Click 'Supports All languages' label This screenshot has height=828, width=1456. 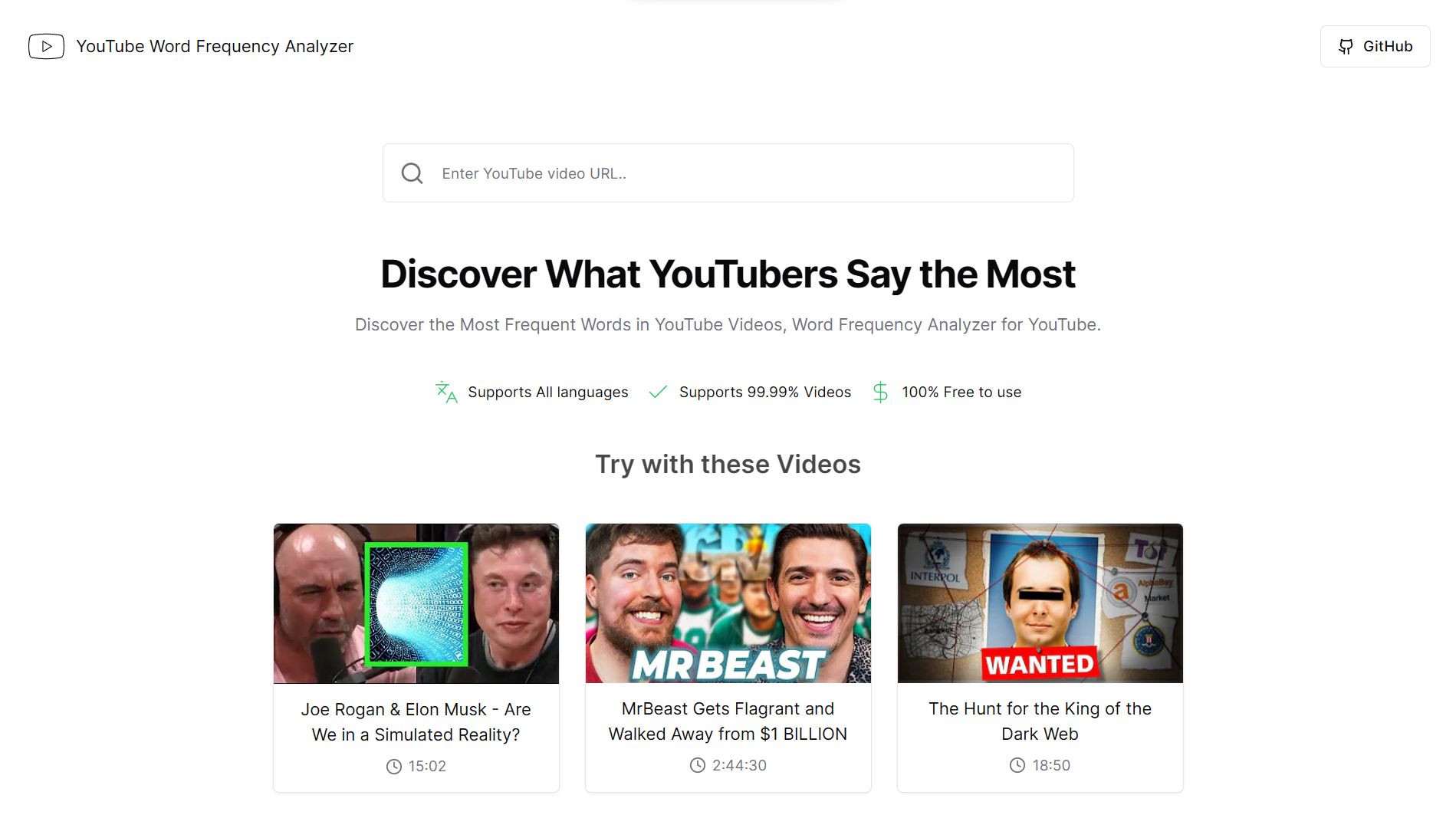548,393
